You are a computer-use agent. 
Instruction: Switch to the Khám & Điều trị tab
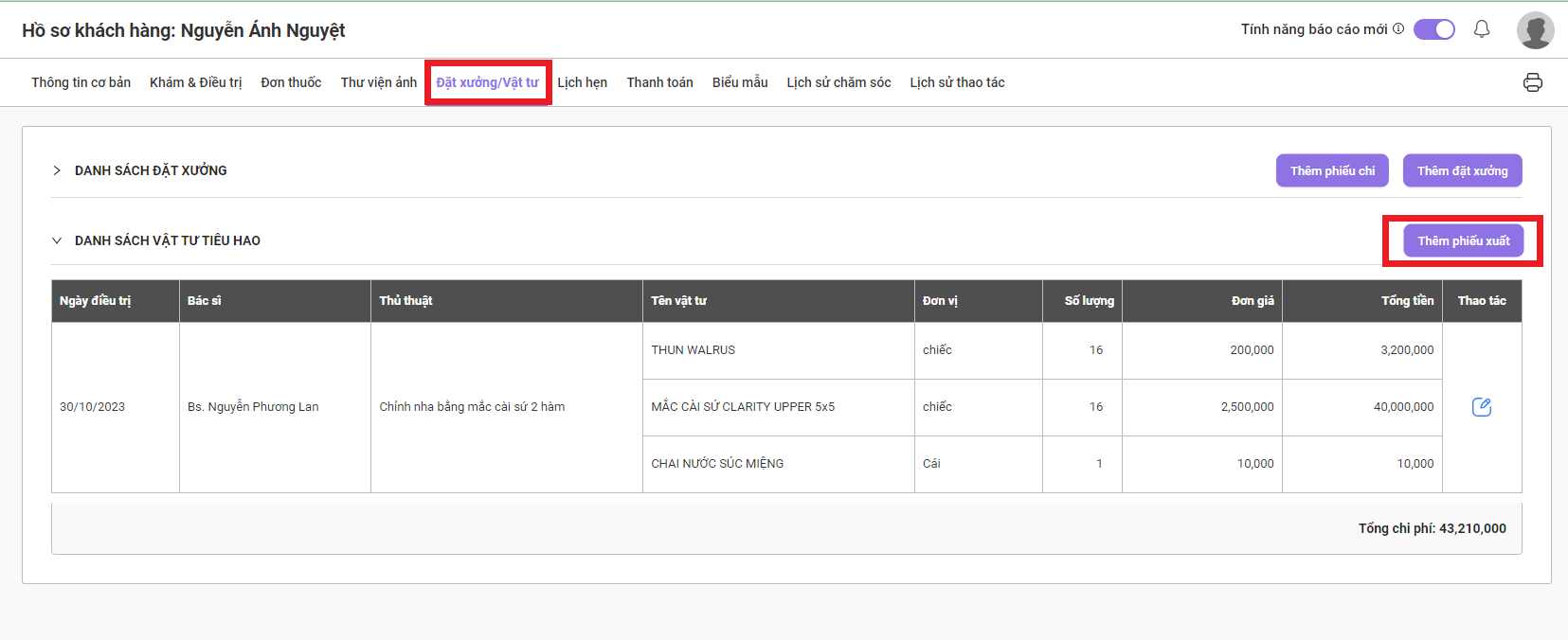(195, 82)
